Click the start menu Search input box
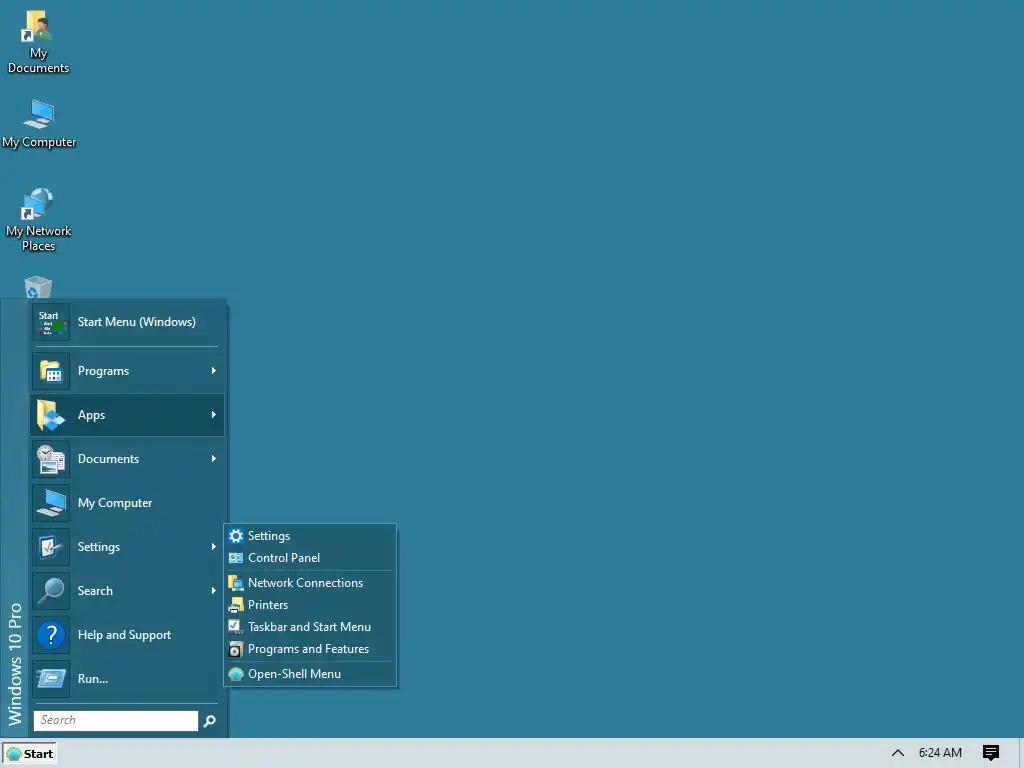This screenshot has height=768, width=1024. 116,720
